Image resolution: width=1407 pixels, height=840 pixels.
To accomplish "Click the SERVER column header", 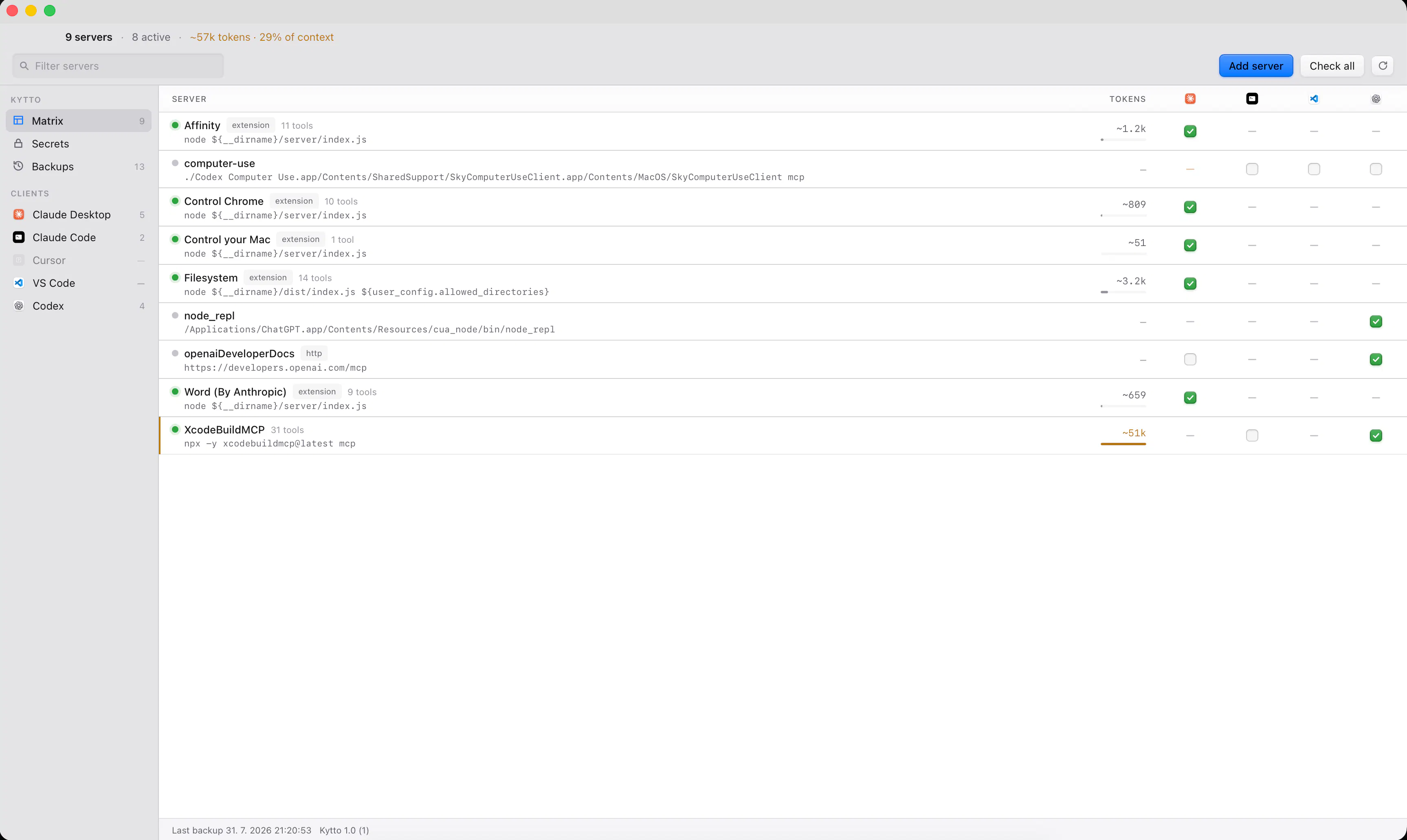I will pos(189,99).
